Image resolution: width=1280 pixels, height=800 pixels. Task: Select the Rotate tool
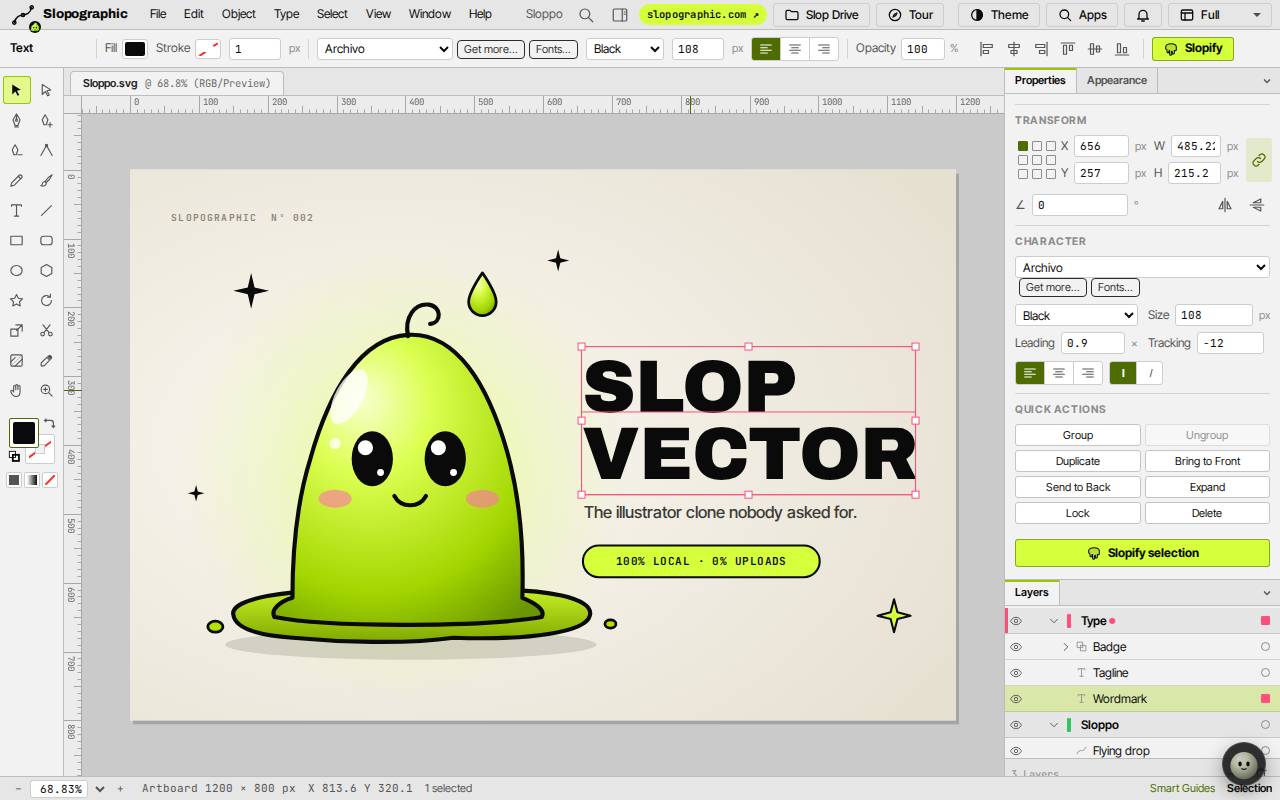46,300
